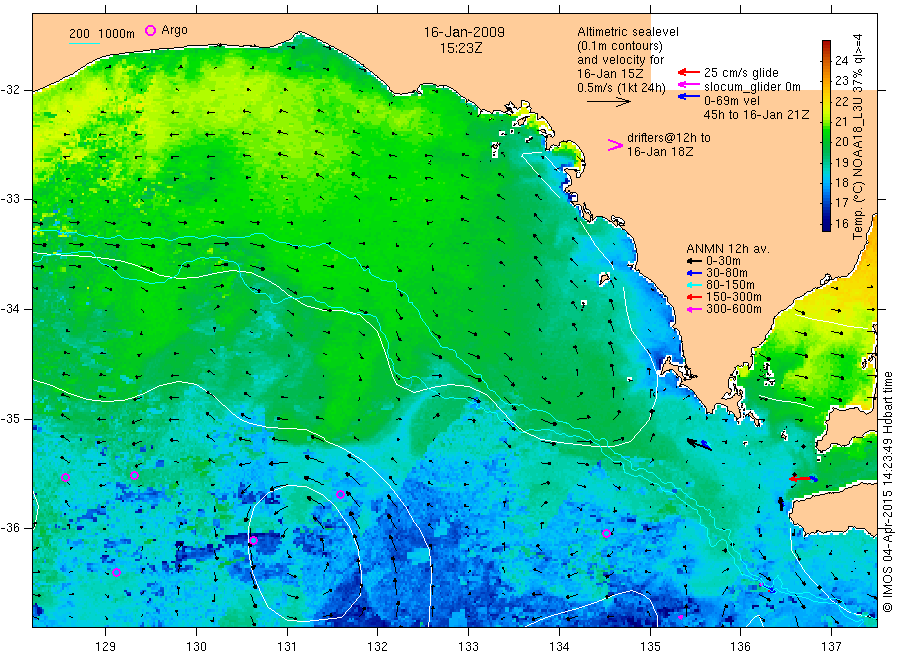900x660 pixels.
Task: Select the -35 latitude axis label
Action: (x=10, y=418)
